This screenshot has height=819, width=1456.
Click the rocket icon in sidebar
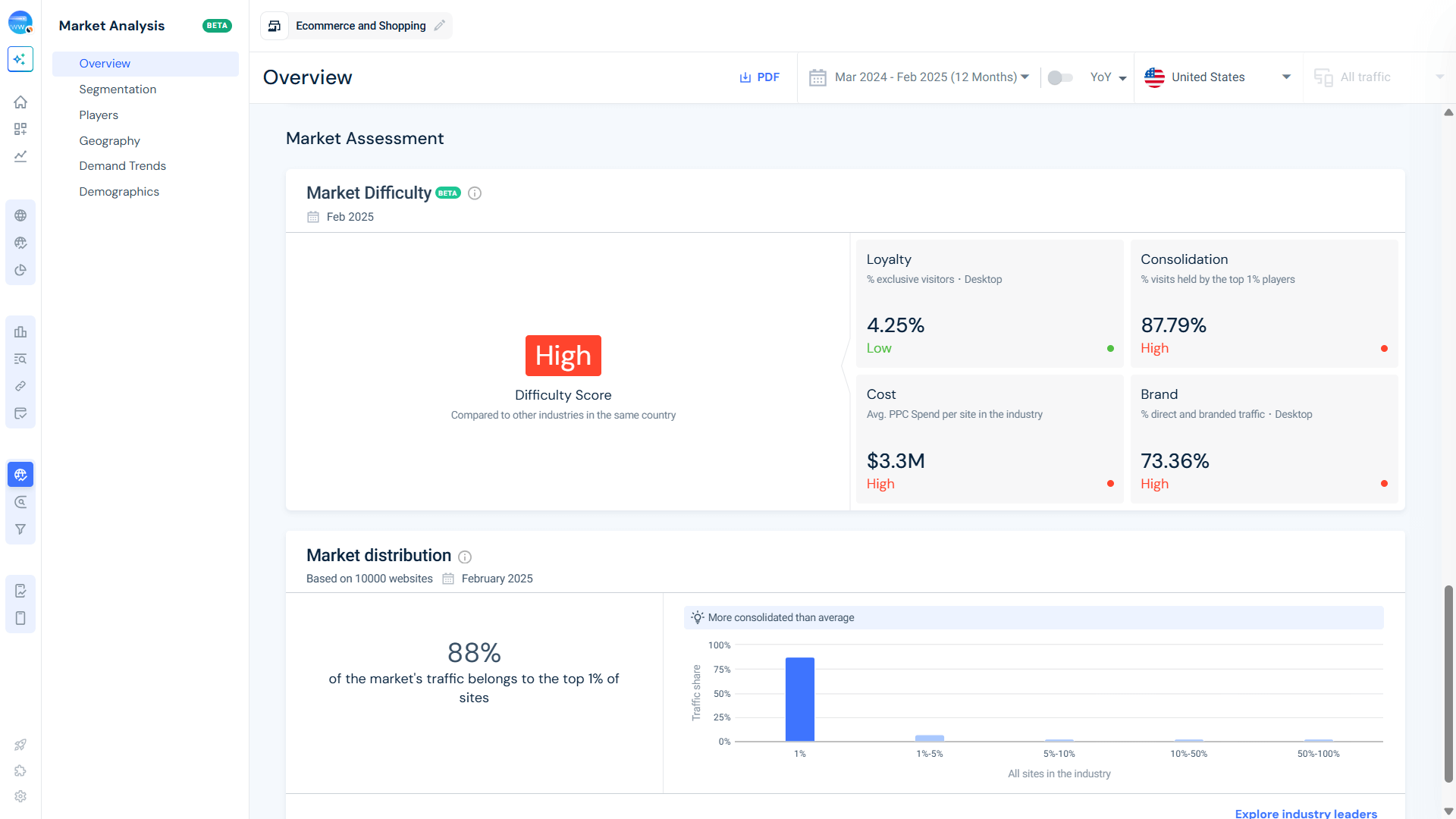coord(20,745)
